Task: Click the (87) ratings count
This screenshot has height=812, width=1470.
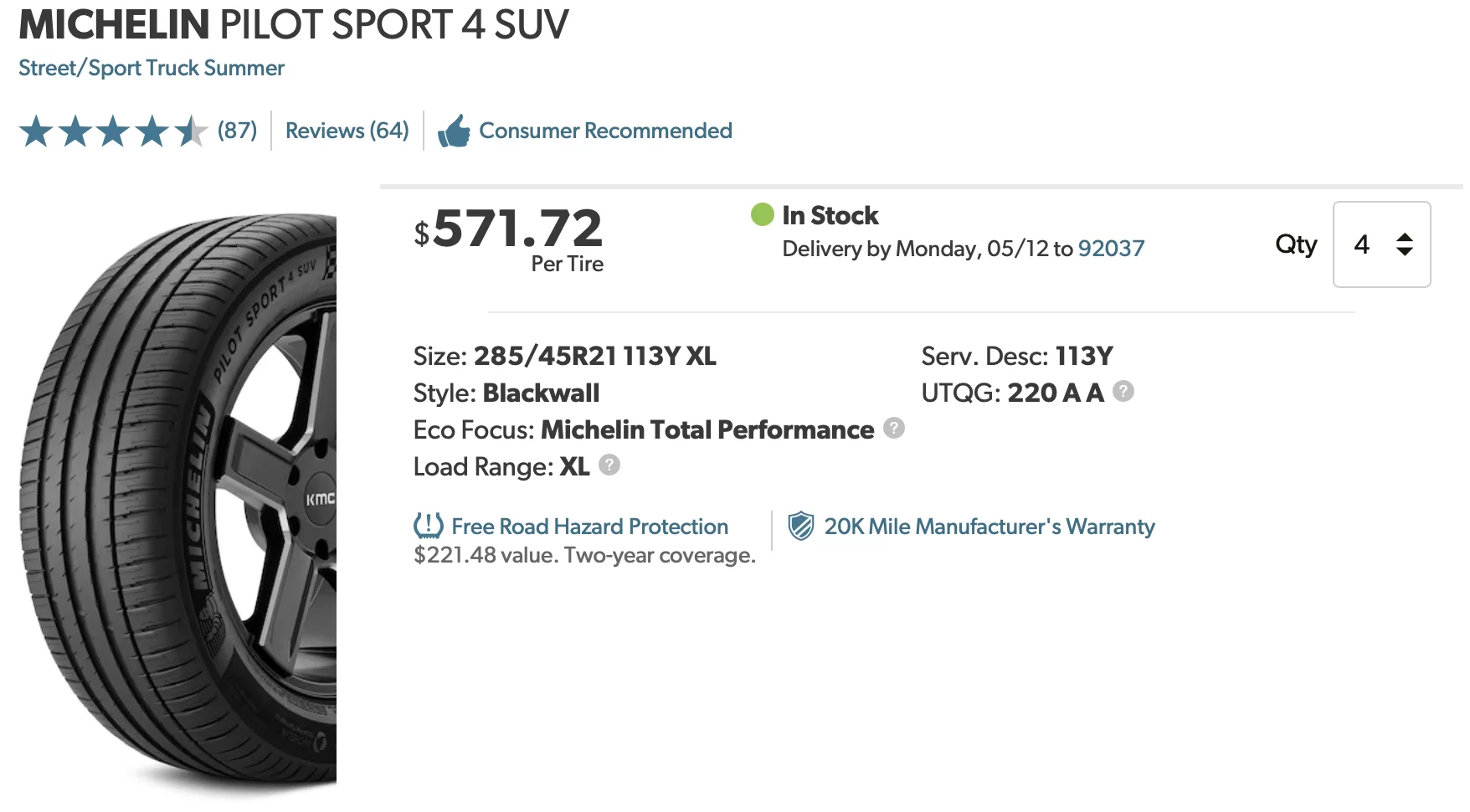Action: click(x=238, y=131)
